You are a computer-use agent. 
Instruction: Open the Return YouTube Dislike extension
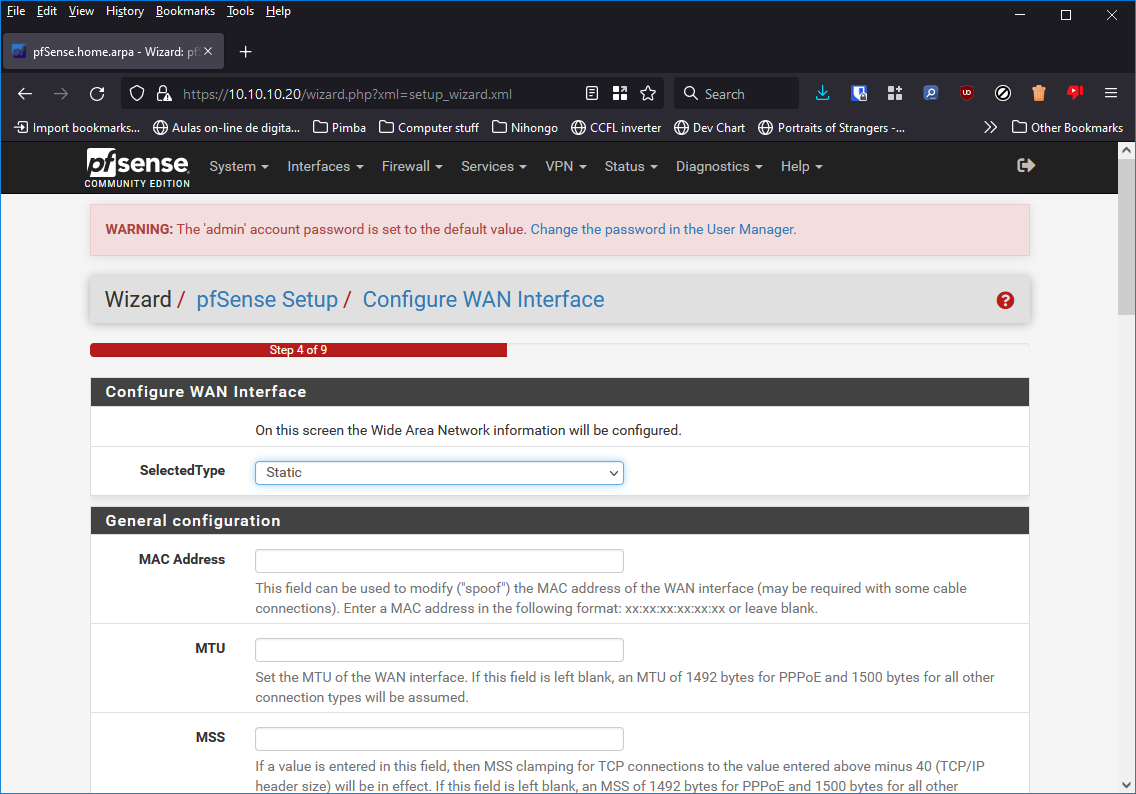click(x=1074, y=92)
